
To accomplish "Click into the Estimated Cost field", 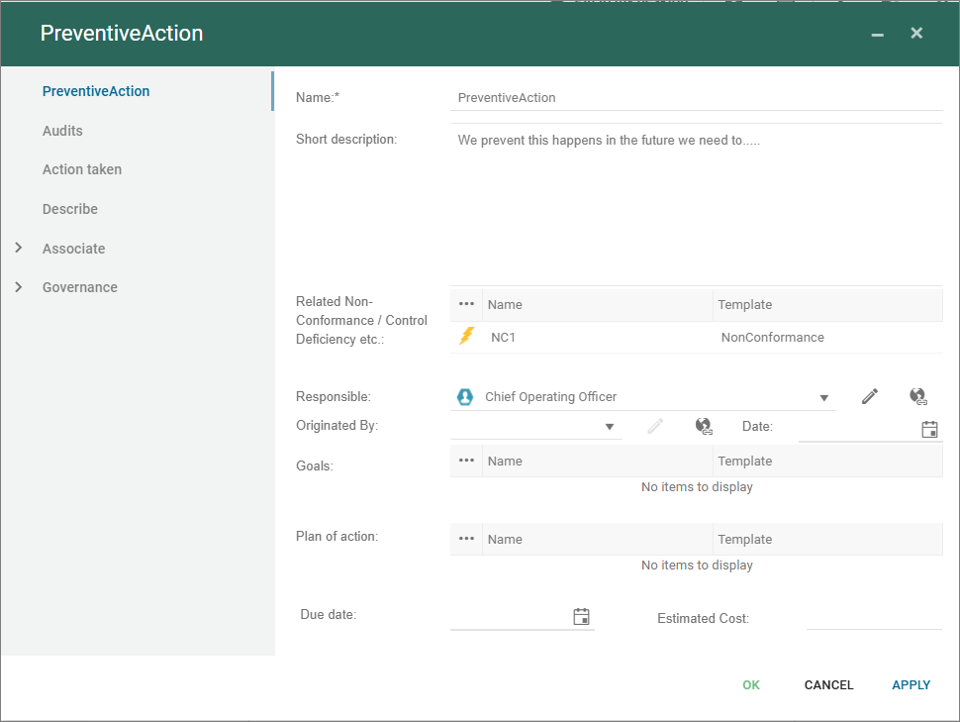I will tap(873, 618).
